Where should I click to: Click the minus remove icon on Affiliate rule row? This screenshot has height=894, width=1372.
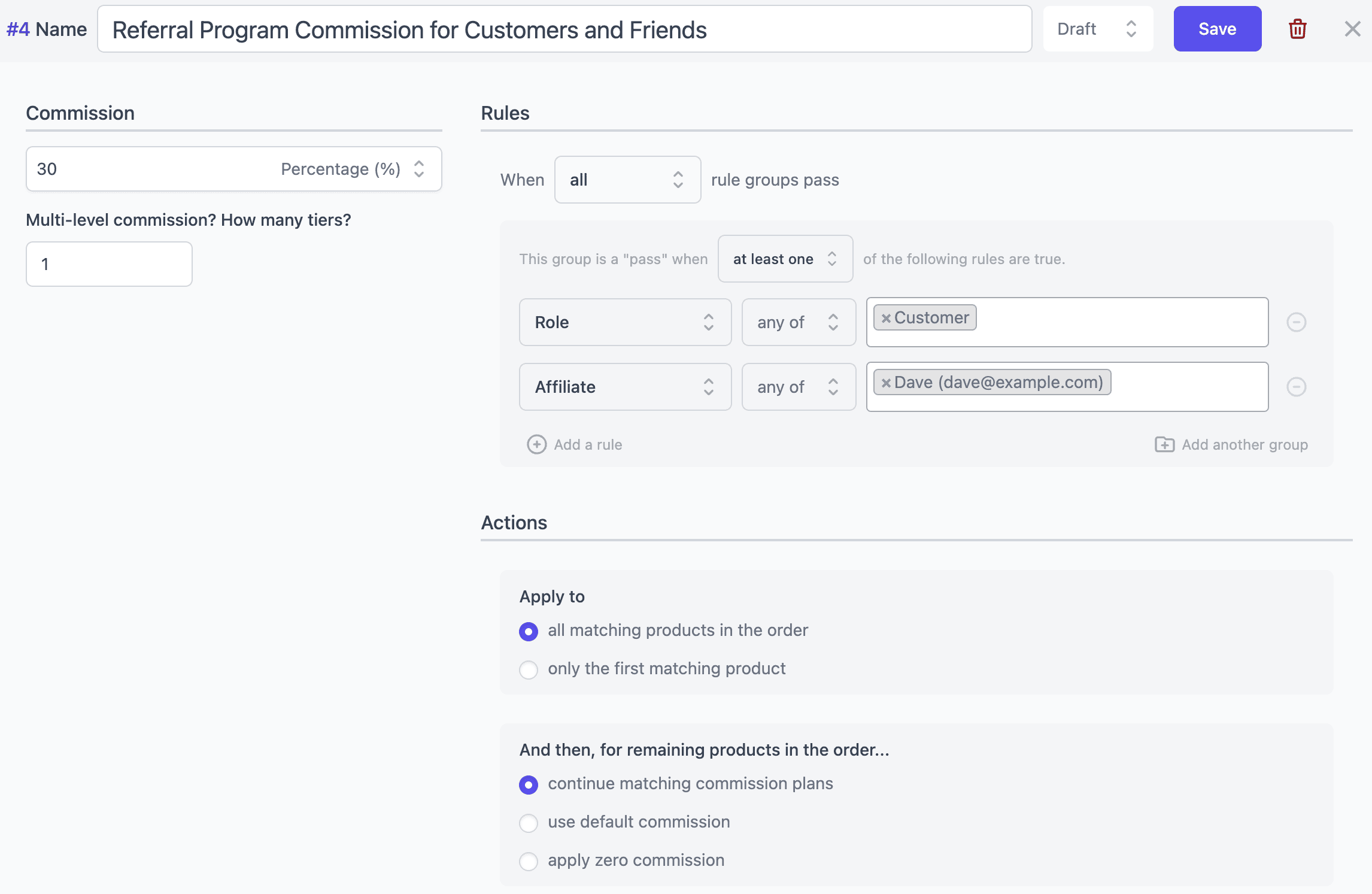click(1296, 386)
